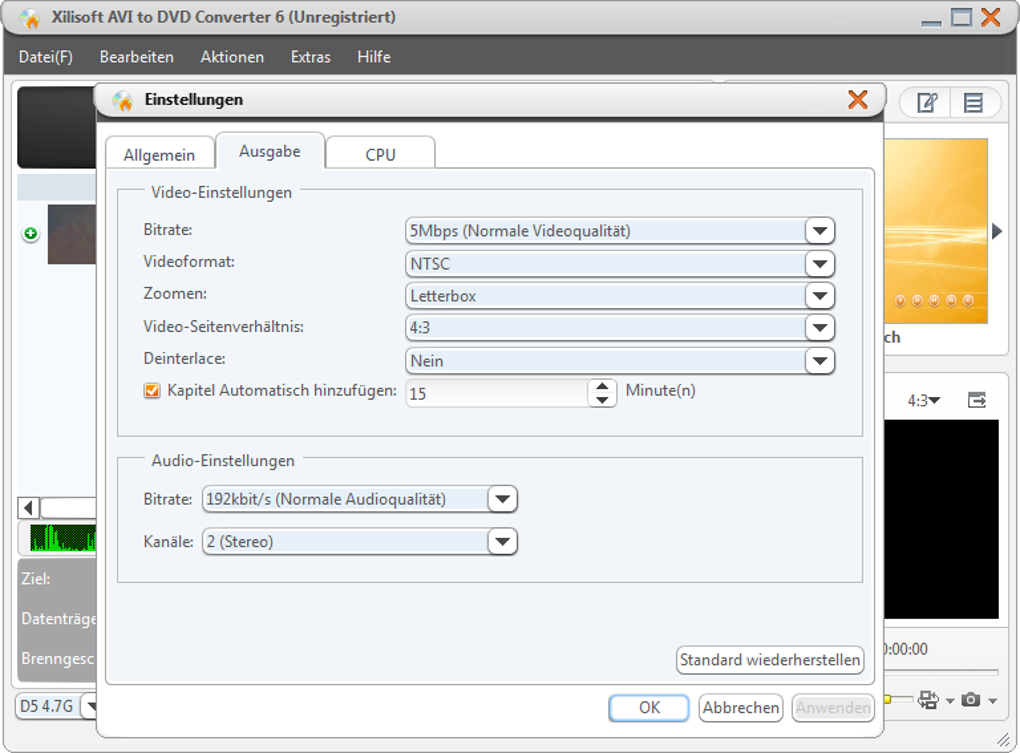The image size is (1020, 753).
Task: Open the Videoformat NTSC dropdown
Action: coord(820,263)
